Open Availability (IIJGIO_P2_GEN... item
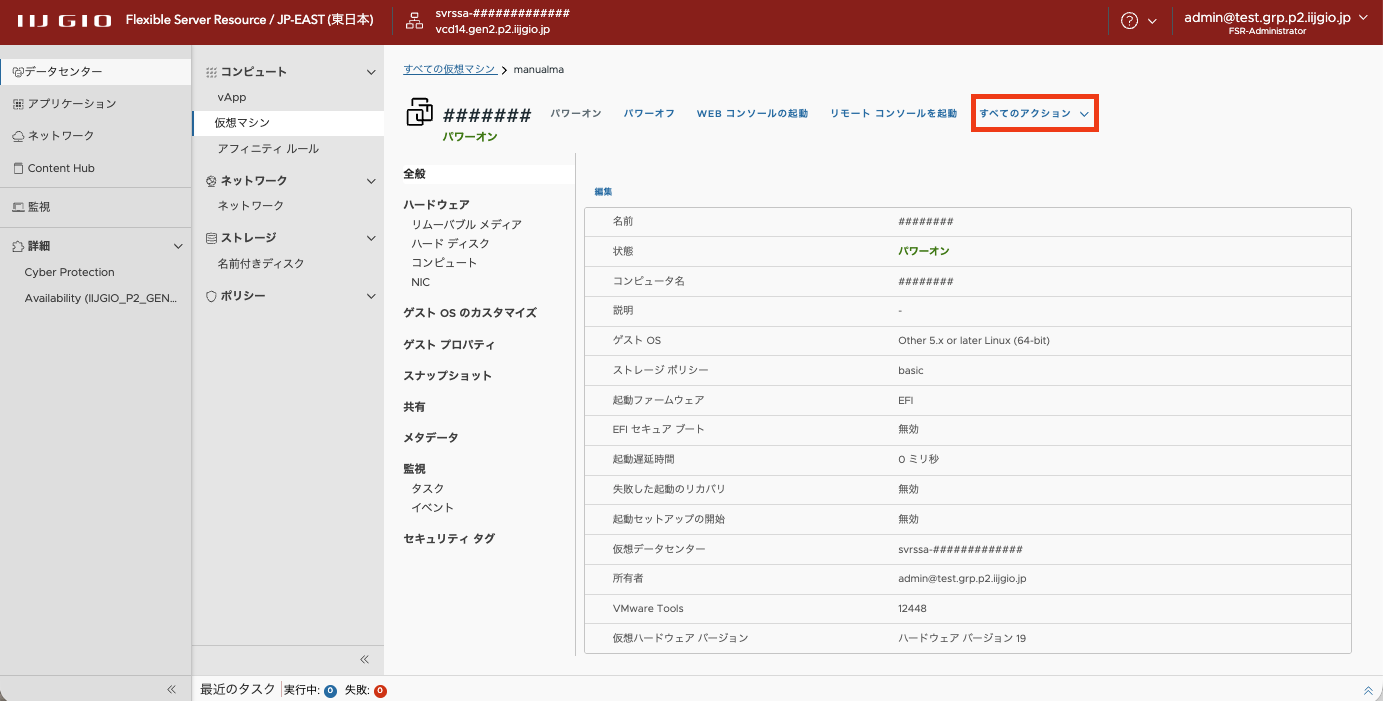1383x701 pixels. 100,298
